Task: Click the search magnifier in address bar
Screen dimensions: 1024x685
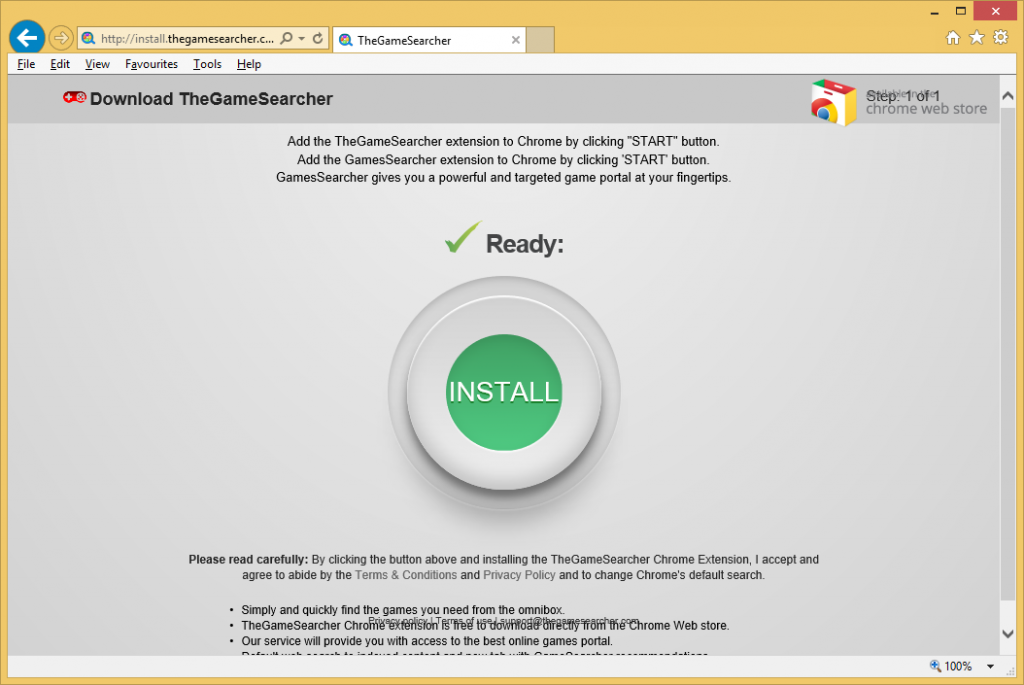Action: pyautogui.click(x=286, y=39)
